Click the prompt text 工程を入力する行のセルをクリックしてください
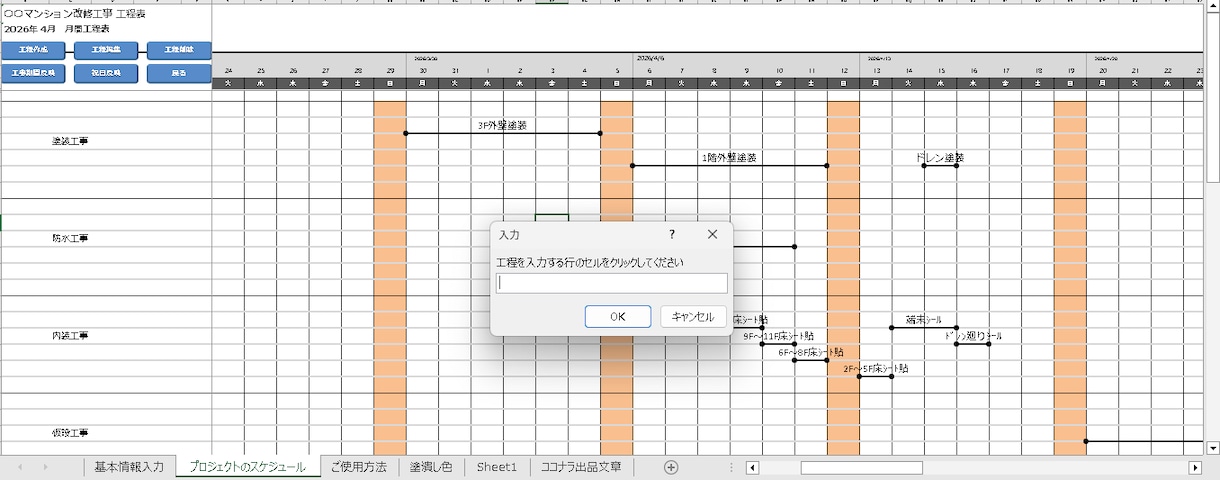The image size is (1220, 480). 590,263
